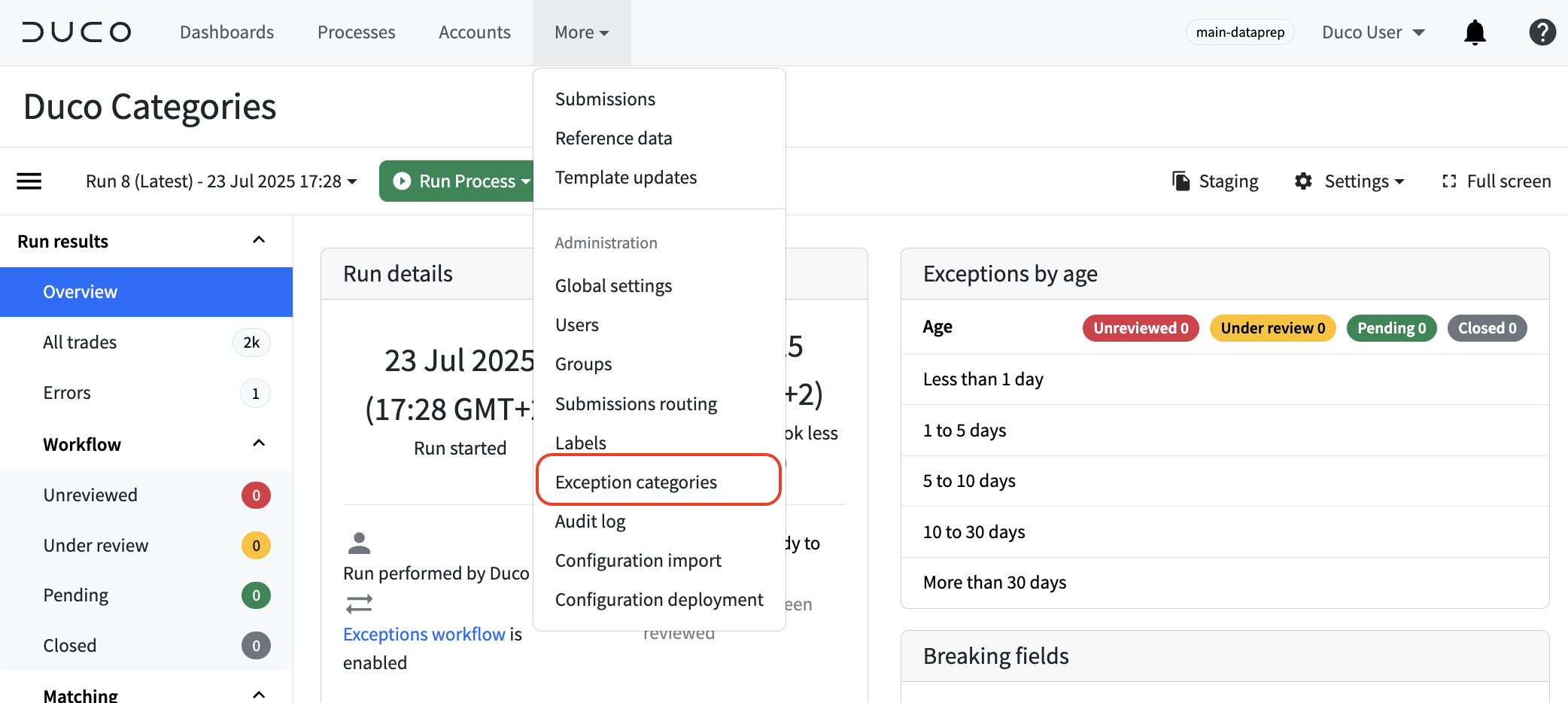
Task: Select Reference data menu item
Action: pyautogui.click(x=659, y=138)
